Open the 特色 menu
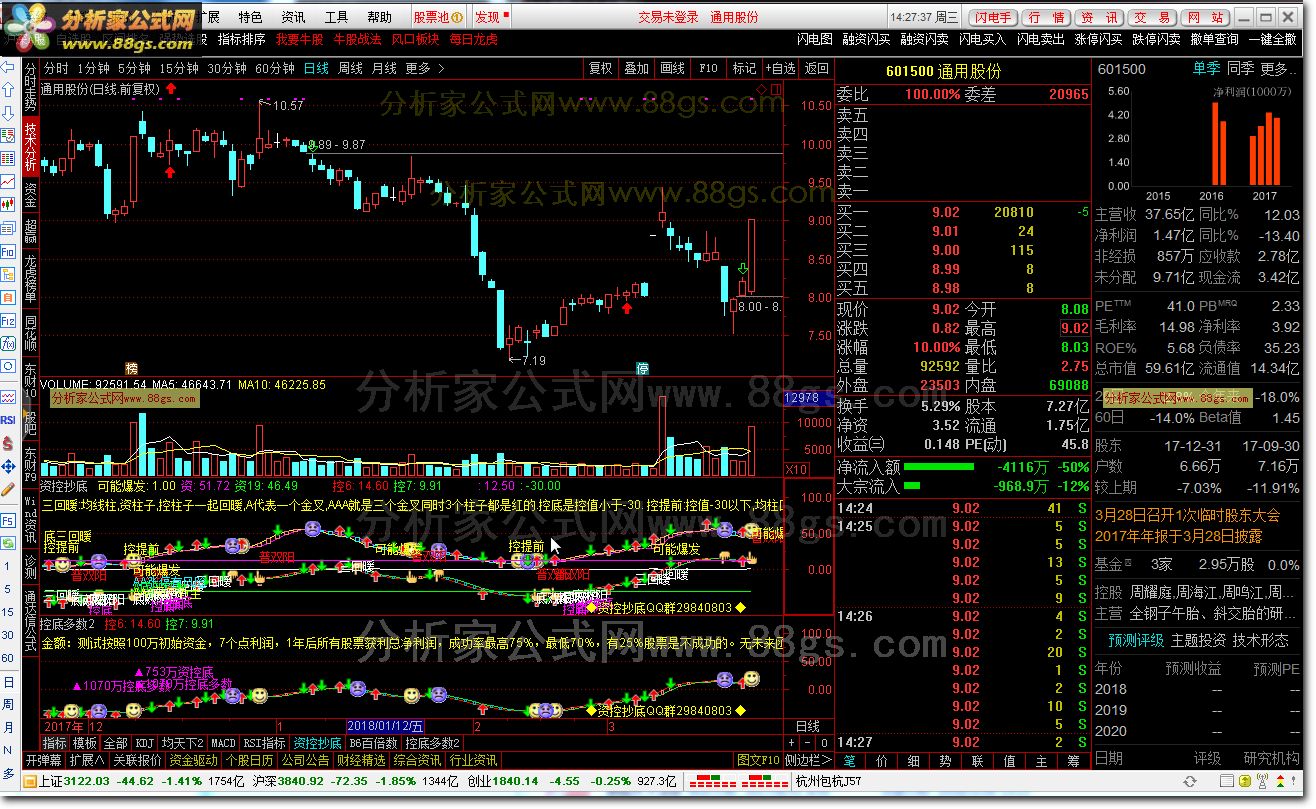1316x809 pixels. coord(251,17)
